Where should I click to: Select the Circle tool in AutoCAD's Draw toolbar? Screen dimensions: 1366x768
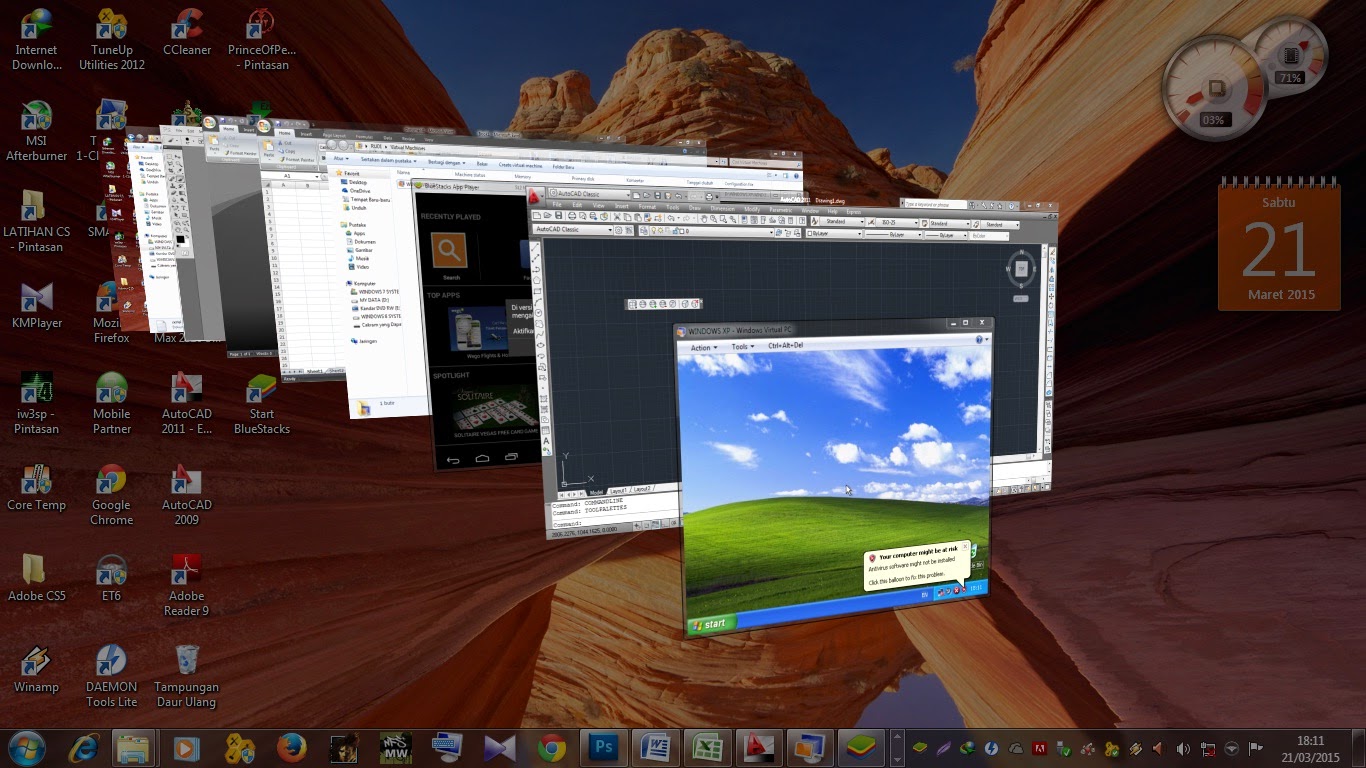pyautogui.click(x=537, y=313)
